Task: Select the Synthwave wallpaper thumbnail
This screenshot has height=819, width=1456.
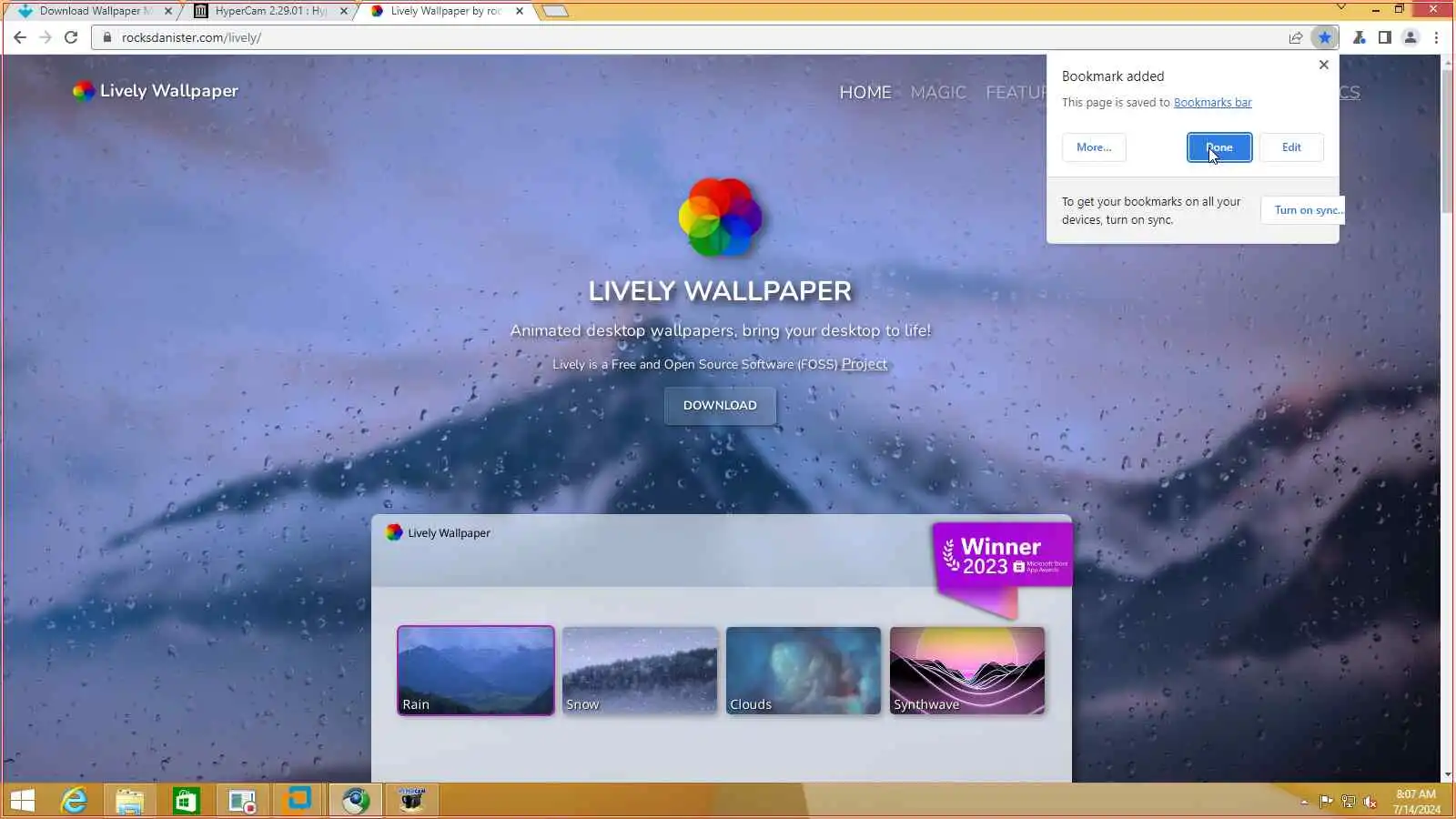Action: pyautogui.click(x=967, y=671)
